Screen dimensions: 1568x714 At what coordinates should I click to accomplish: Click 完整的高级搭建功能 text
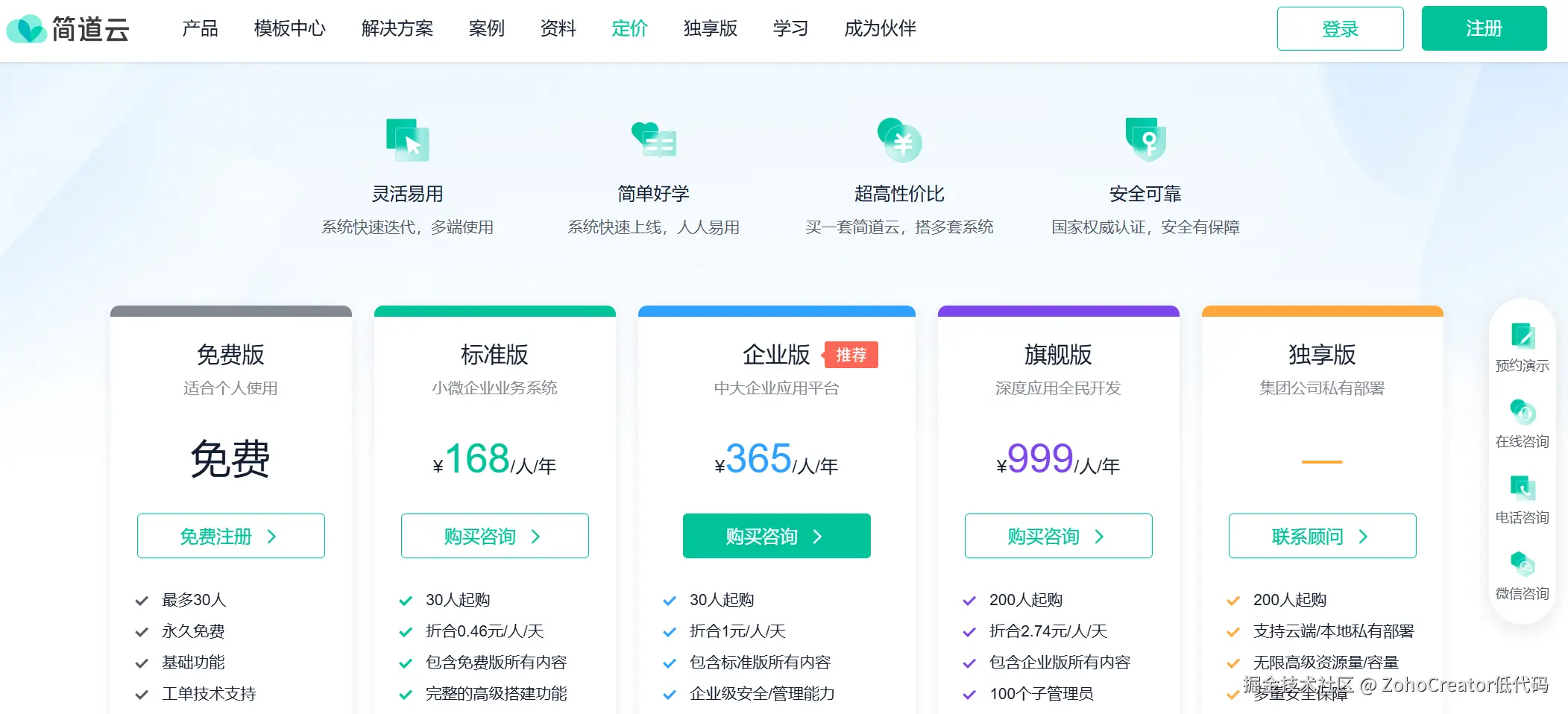(x=496, y=694)
